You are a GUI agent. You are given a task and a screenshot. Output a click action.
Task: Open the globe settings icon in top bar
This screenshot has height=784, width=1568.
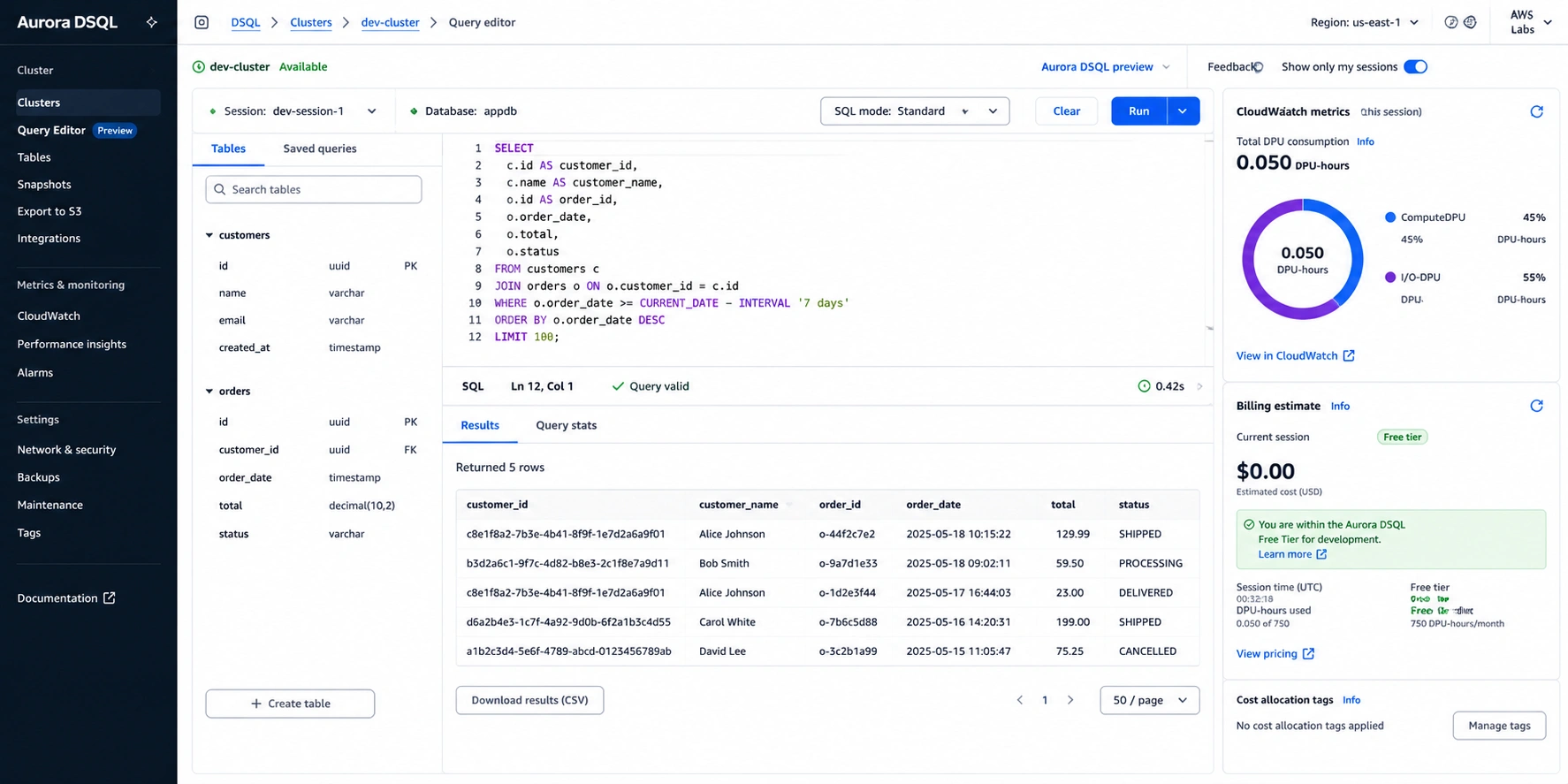[1470, 22]
